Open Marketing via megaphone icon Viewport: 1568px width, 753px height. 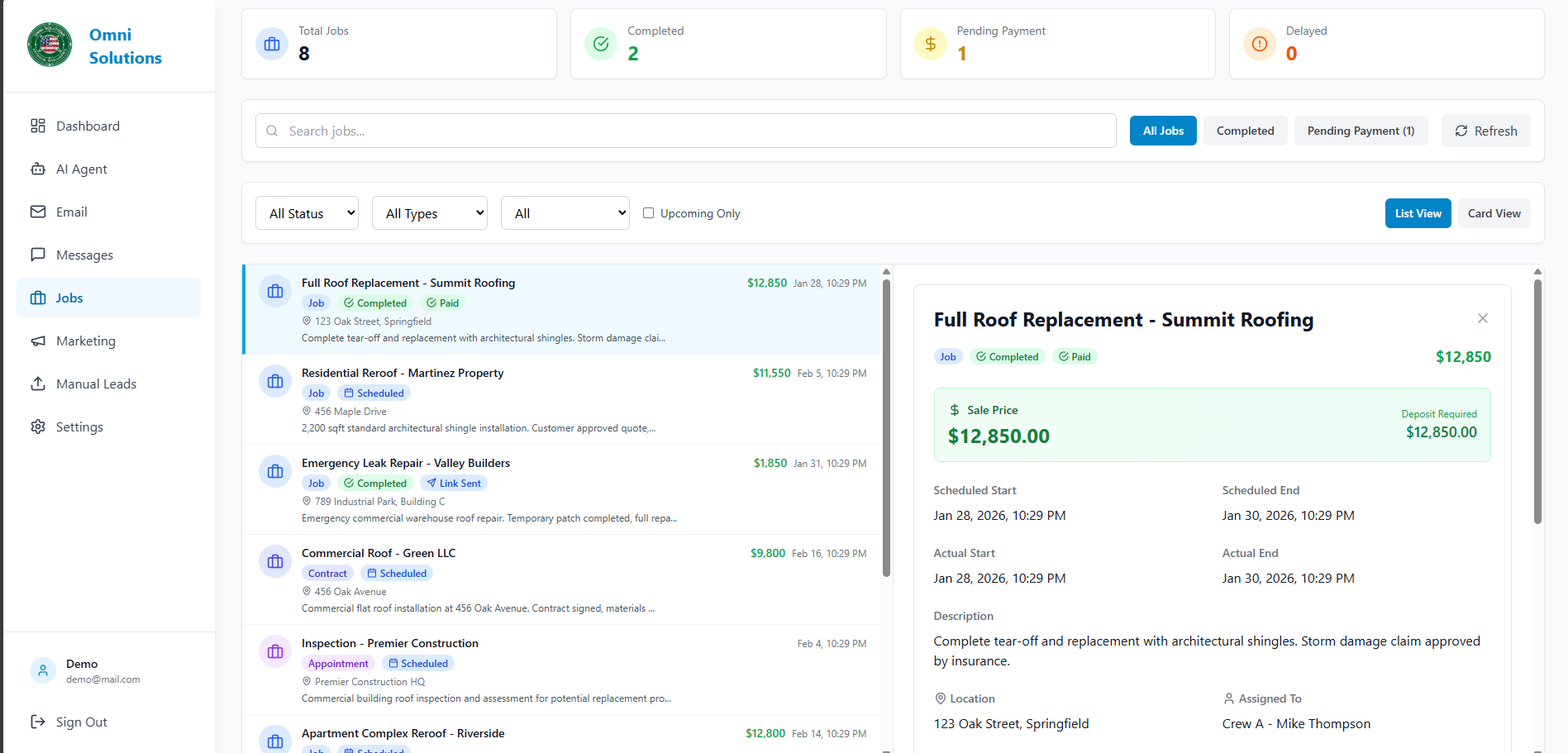[x=38, y=341]
